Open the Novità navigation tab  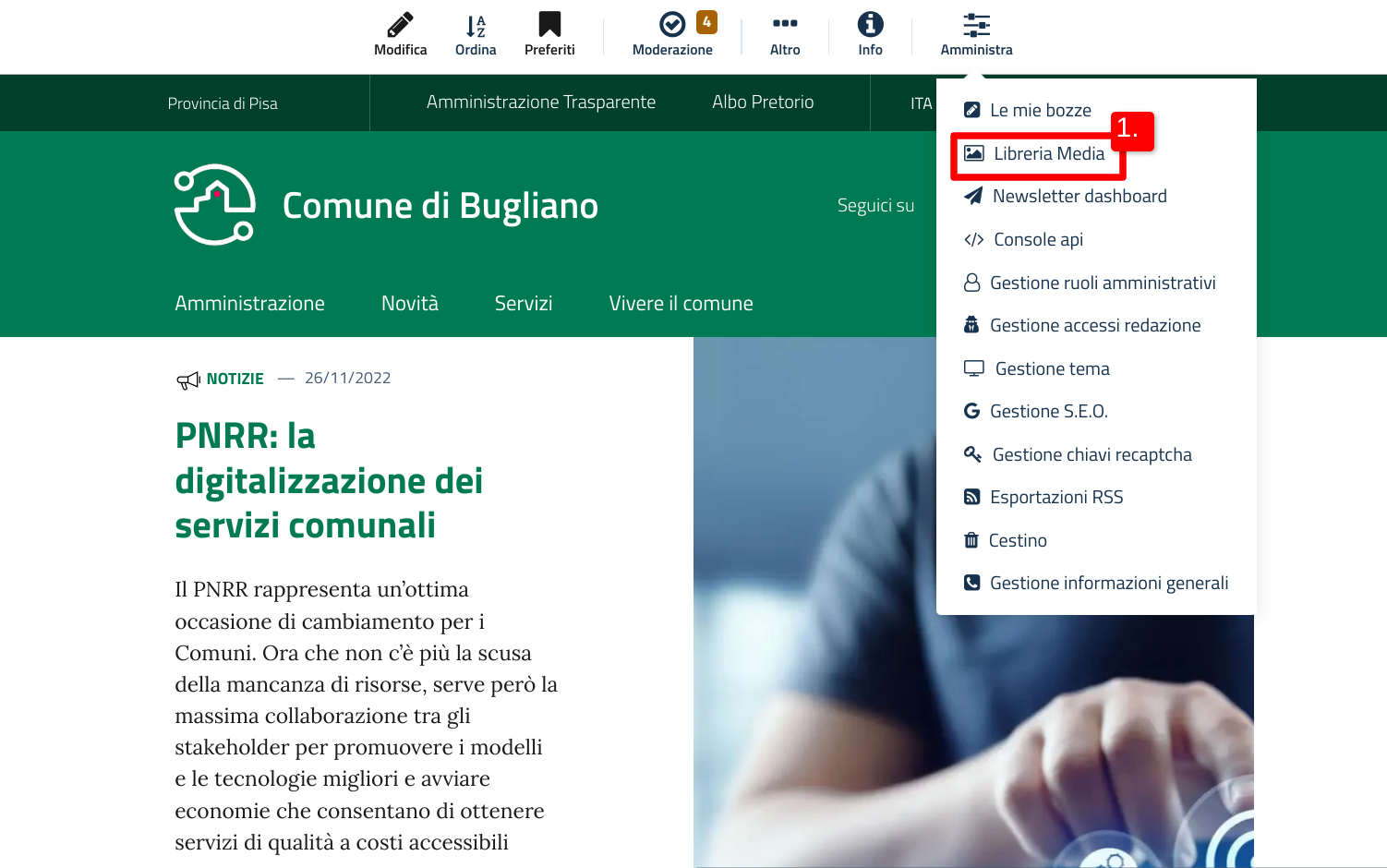tap(410, 303)
